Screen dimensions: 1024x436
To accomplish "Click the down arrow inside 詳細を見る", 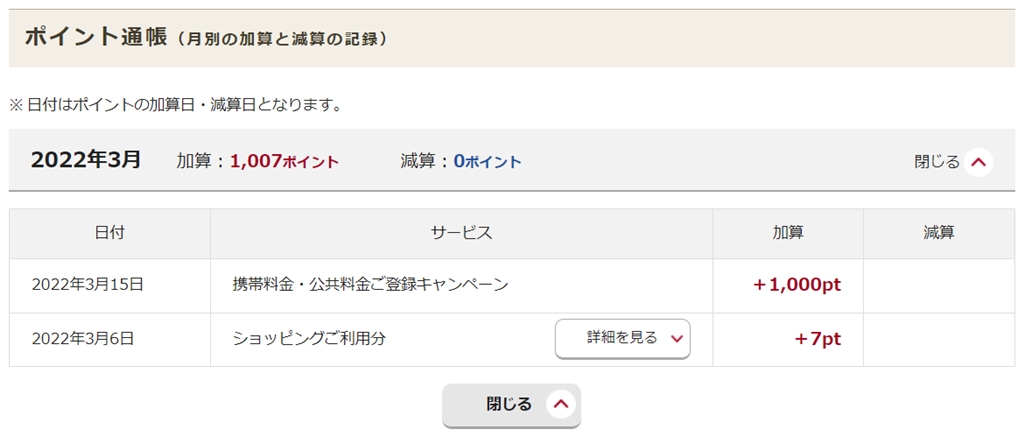I will [x=677, y=339].
